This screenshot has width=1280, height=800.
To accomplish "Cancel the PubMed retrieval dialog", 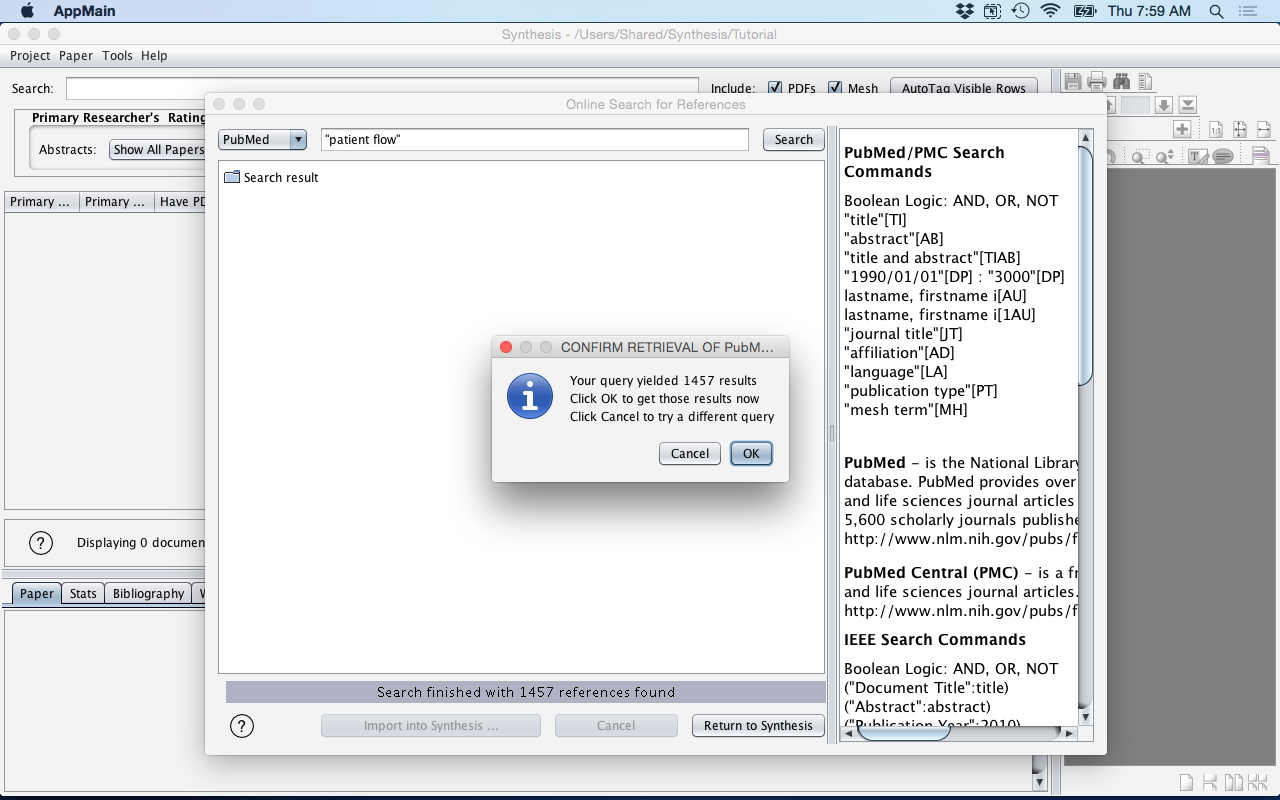I will point(690,453).
